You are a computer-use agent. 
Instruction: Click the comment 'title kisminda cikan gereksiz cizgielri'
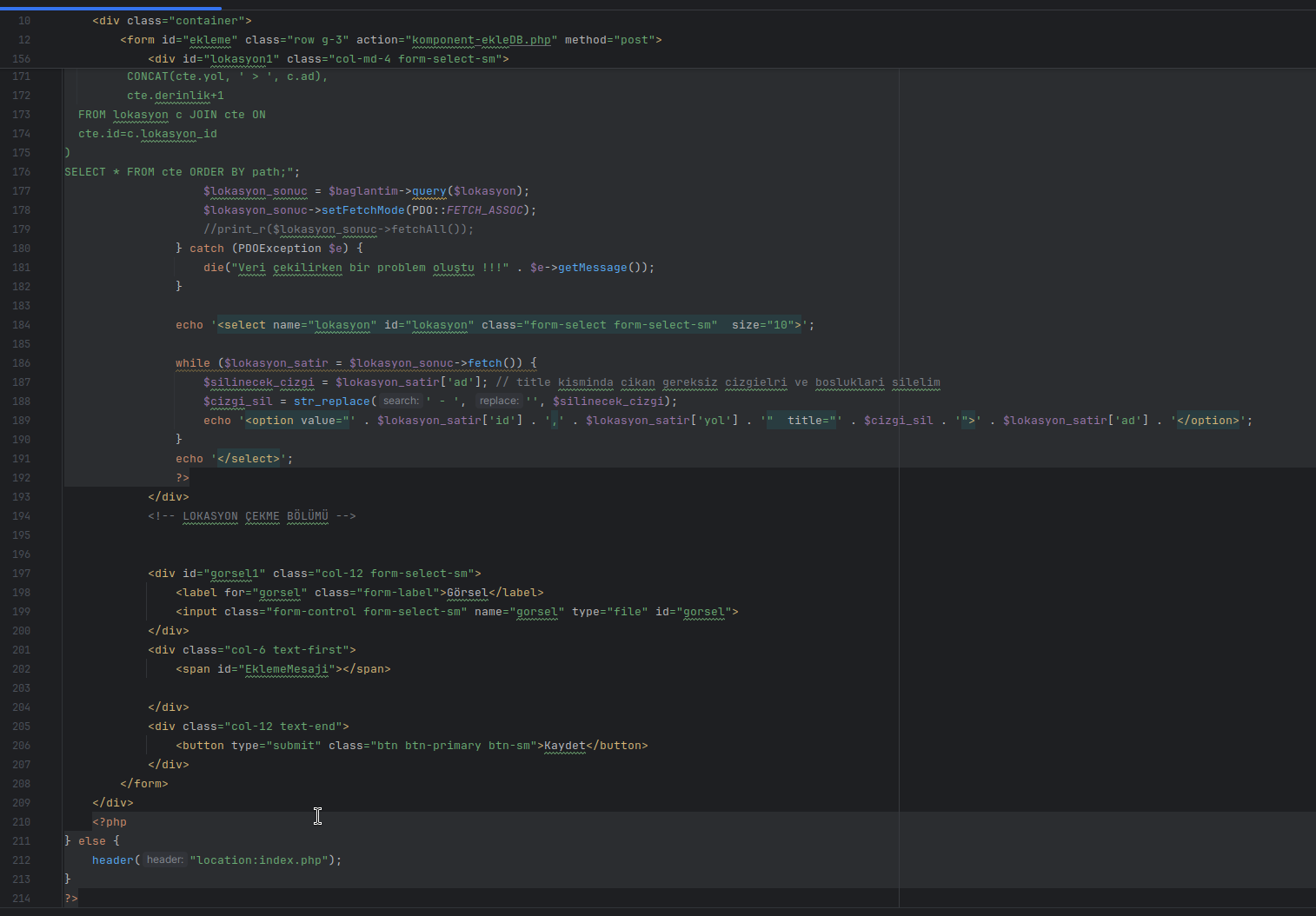652,382
